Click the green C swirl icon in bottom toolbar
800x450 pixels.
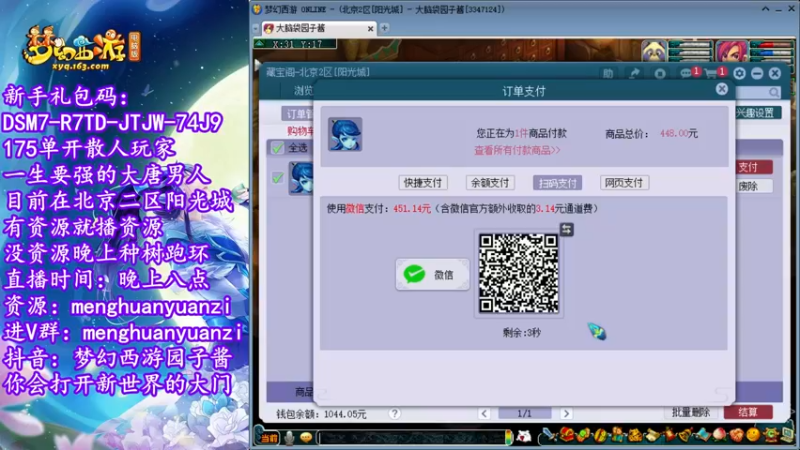click(x=770, y=435)
